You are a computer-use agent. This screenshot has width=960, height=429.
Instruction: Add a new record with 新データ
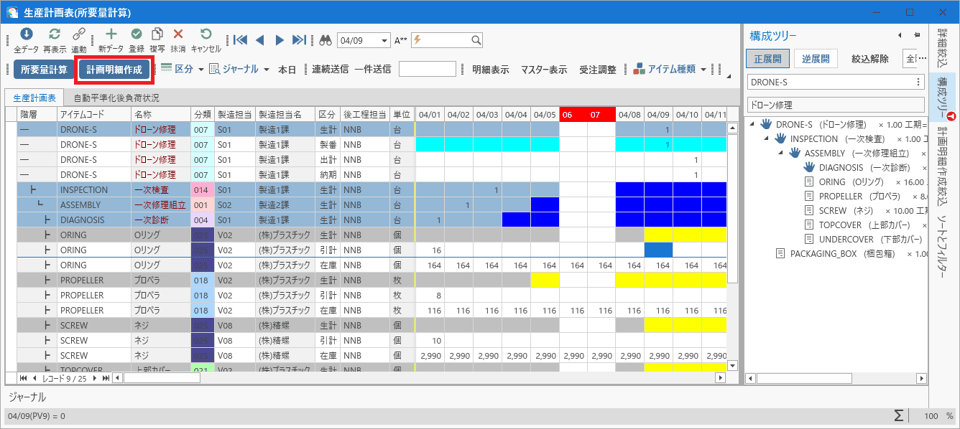[111, 35]
